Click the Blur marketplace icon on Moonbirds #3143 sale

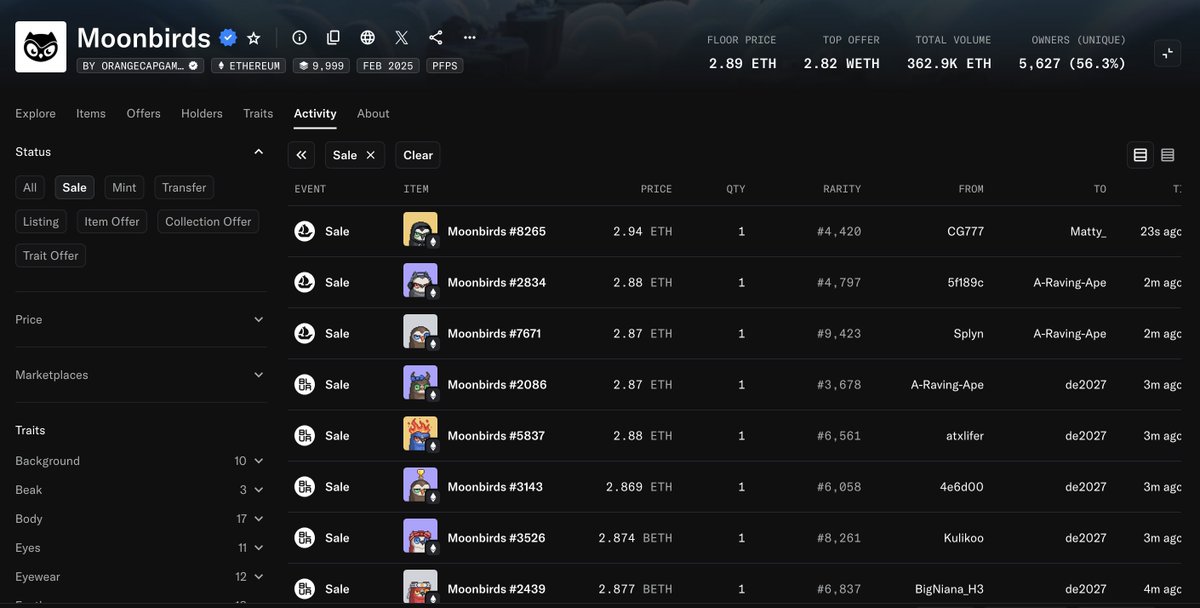click(x=305, y=486)
